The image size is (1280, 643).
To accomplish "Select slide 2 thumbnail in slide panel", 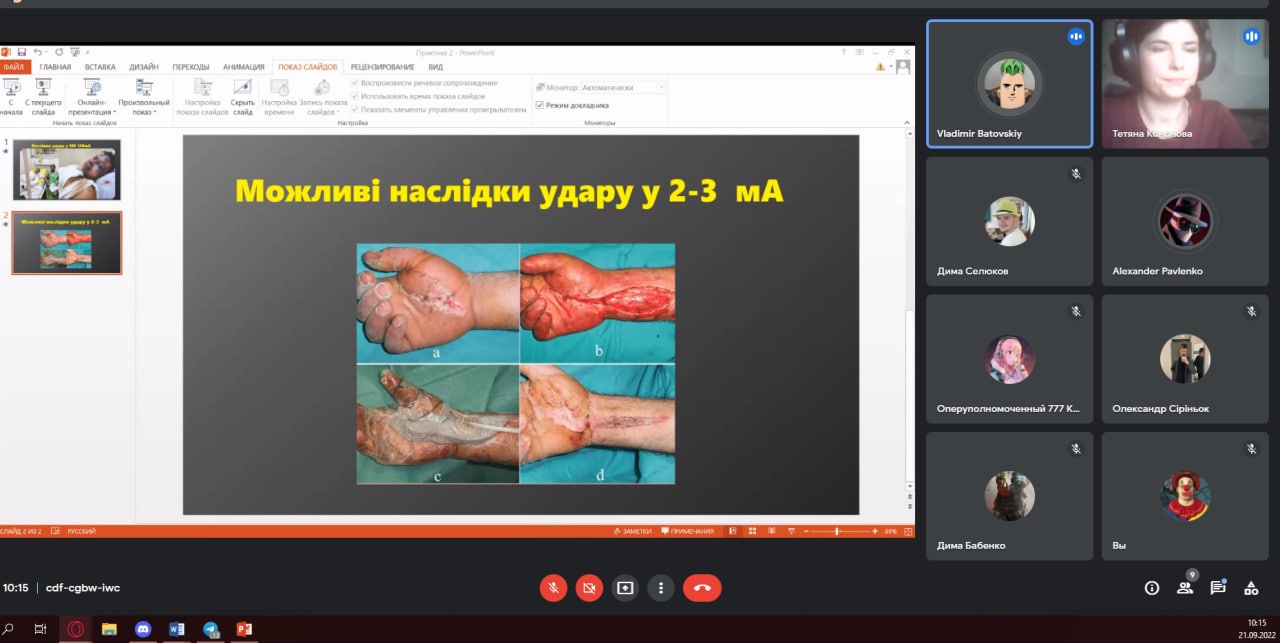I will [x=66, y=242].
